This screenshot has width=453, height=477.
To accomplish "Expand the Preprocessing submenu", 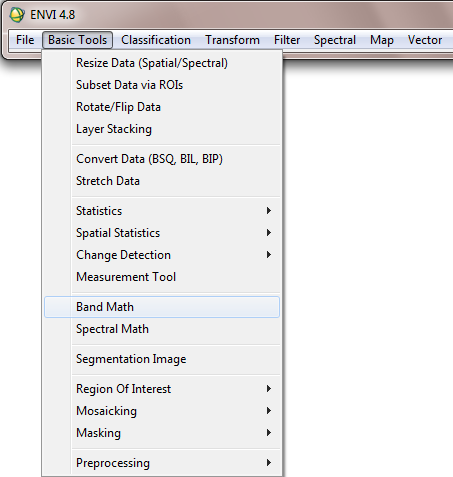I will tap(162, 463).
